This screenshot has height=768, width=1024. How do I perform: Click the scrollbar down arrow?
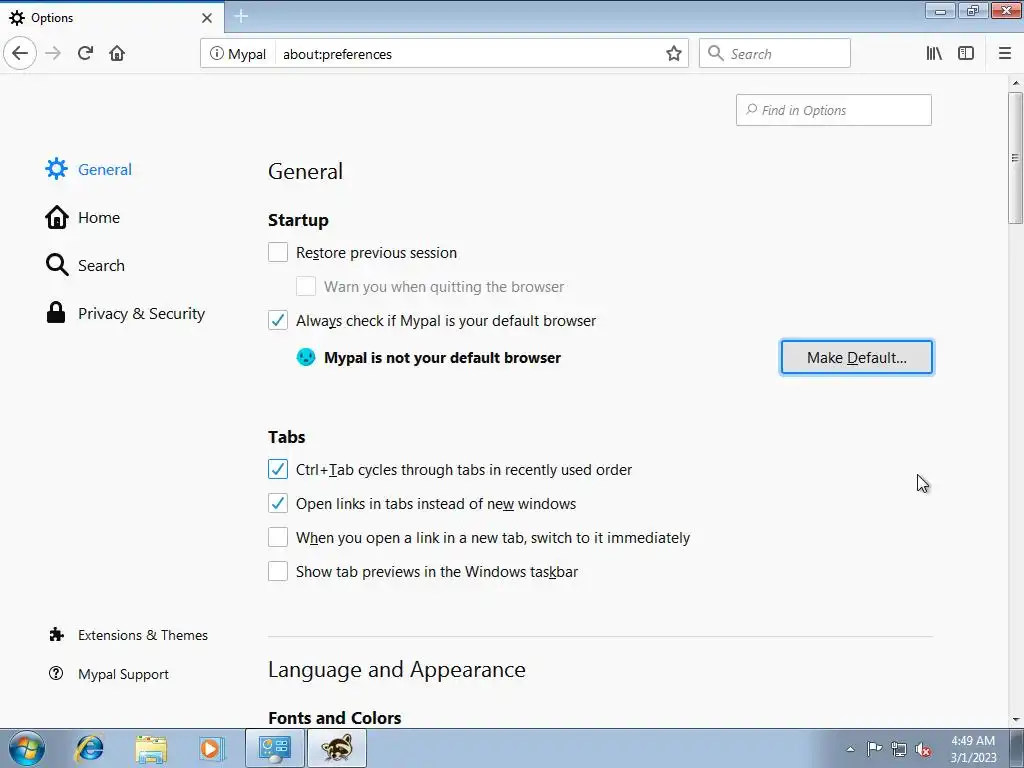(x=1015, y=720)
